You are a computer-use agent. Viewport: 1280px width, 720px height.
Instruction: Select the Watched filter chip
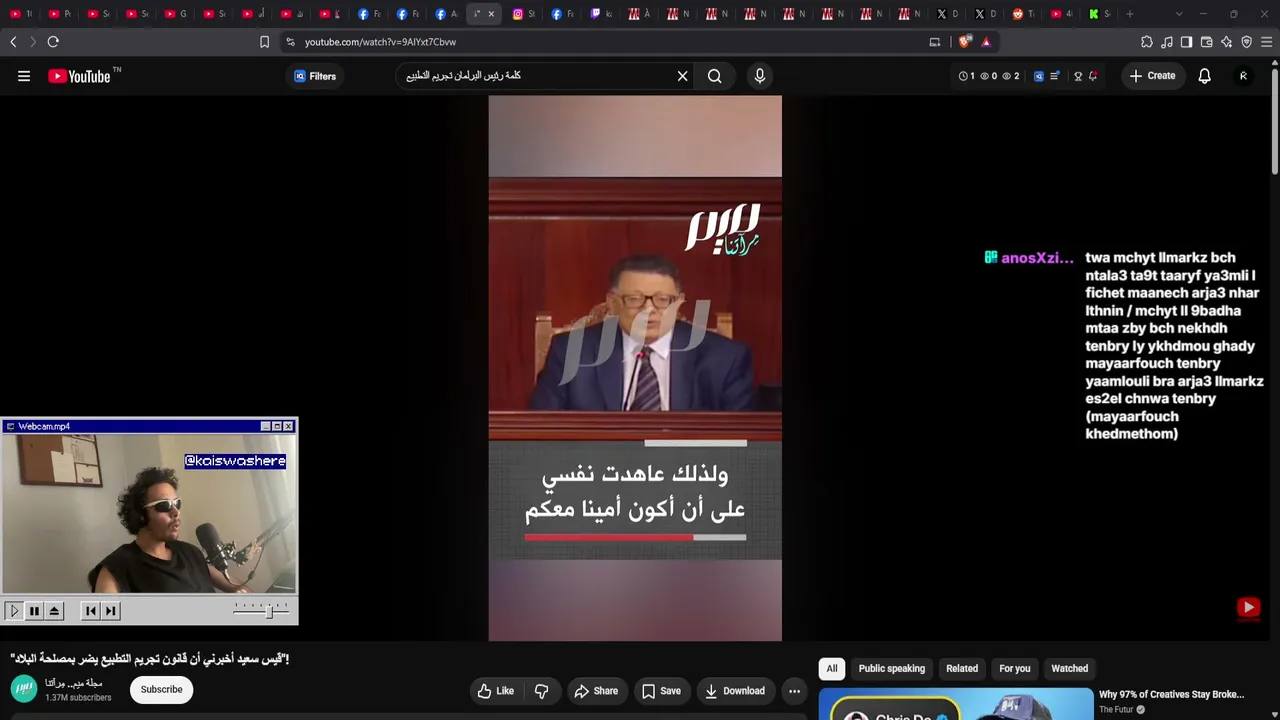click(1070, 669)
